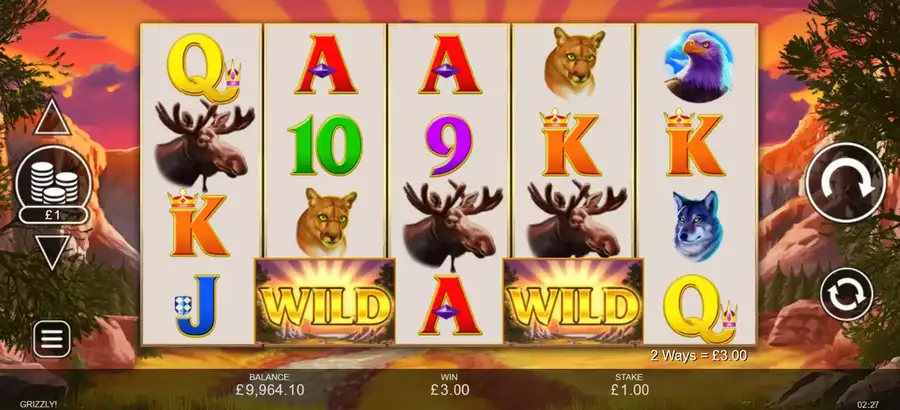The image size is (900, 410).
Task: Click the spin button
Action: [x=845, y=183]
